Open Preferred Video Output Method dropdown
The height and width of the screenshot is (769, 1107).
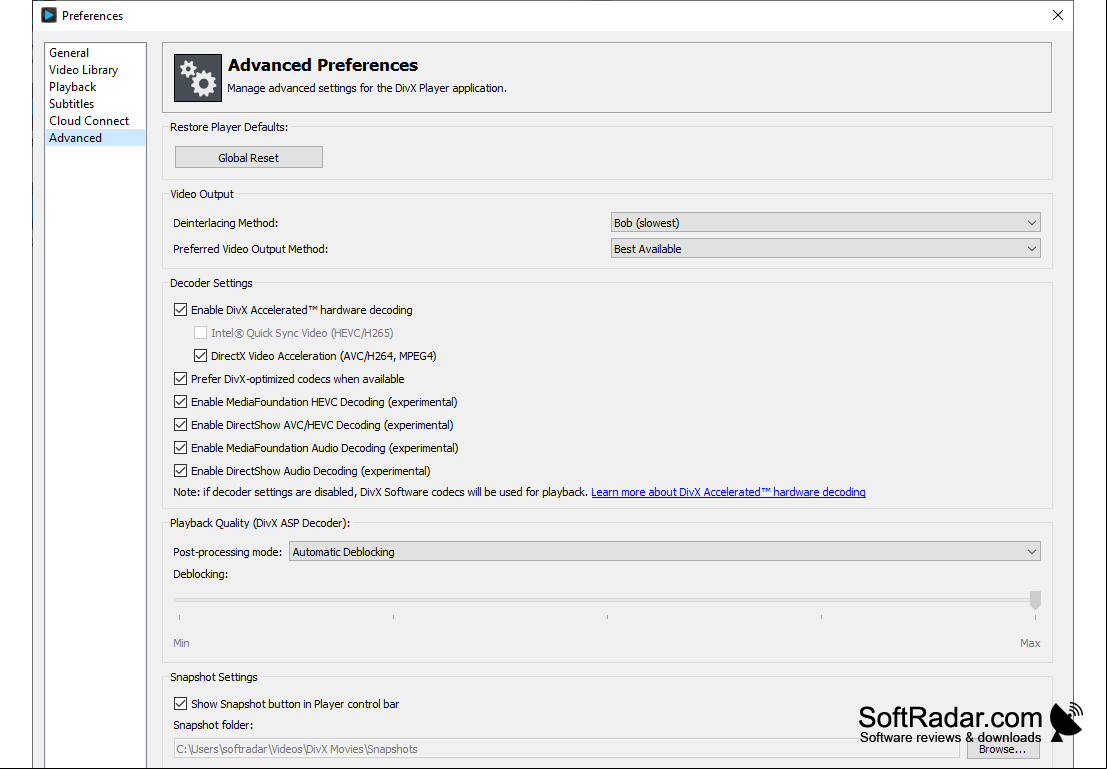825,249
